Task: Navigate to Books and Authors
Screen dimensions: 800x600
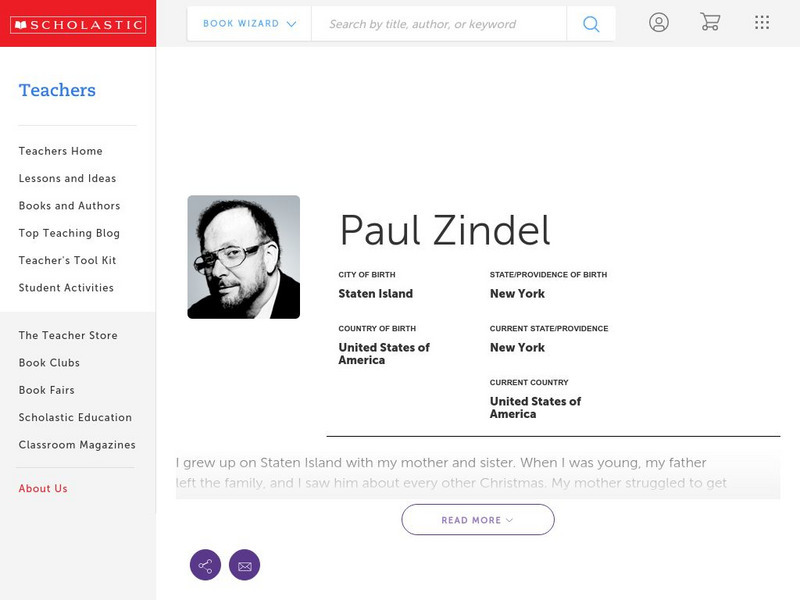Action: coord(69,206)
